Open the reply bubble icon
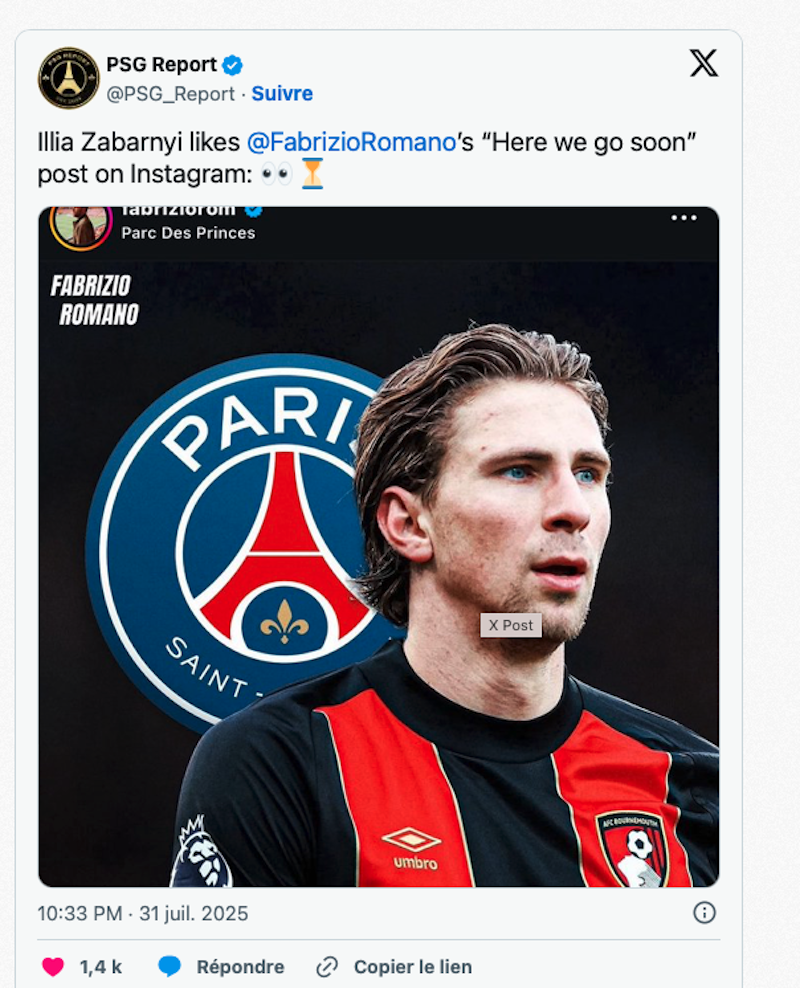 point(168,966)
